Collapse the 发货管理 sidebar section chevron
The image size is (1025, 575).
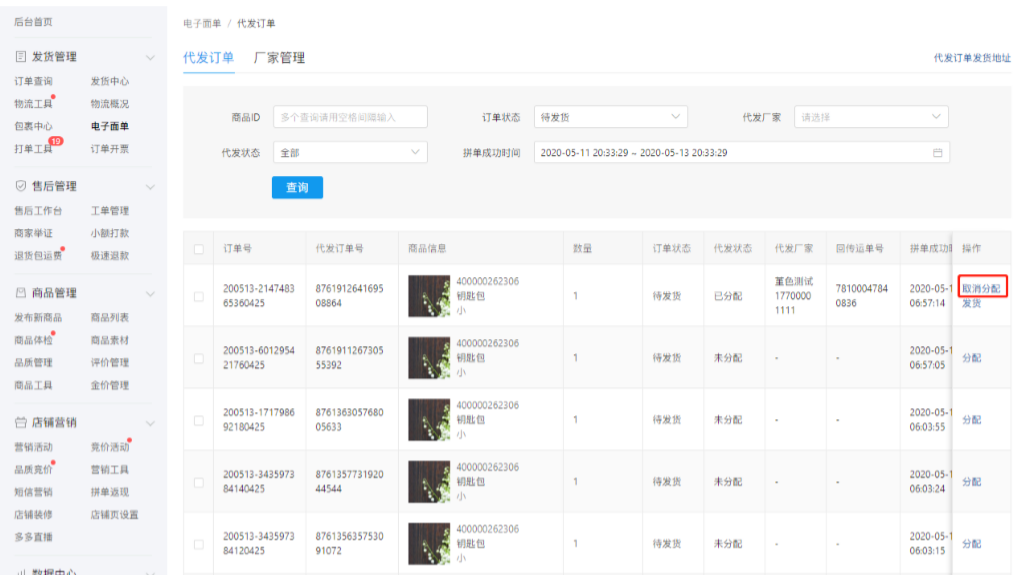coord(150,57)
